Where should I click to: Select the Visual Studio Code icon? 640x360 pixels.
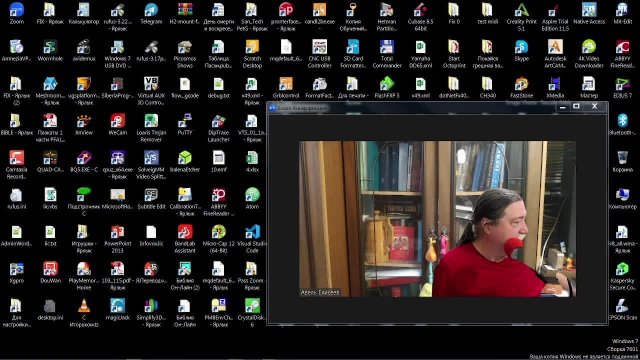[252, 238]
